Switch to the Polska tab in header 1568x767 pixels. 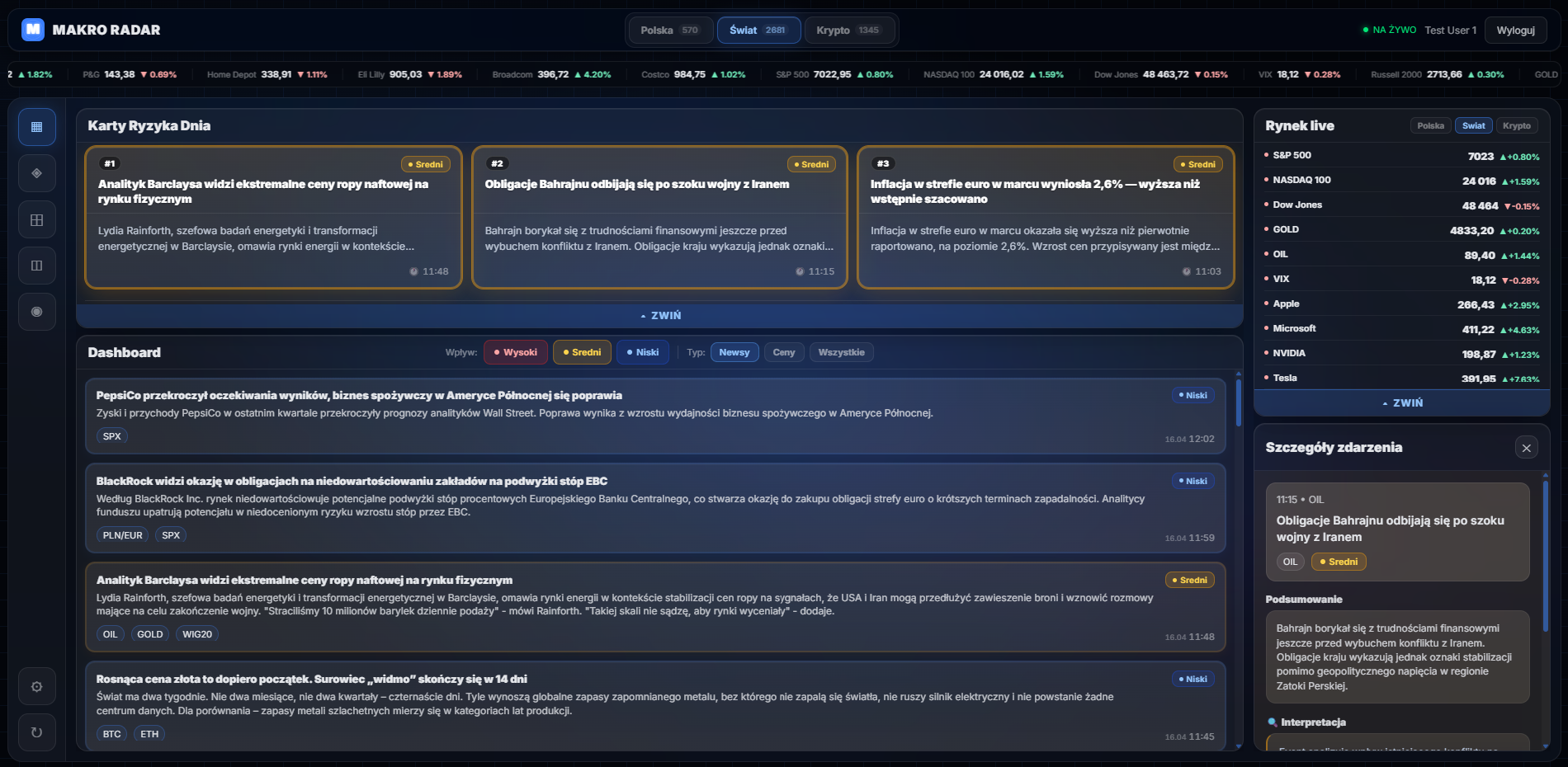(669, 31)
